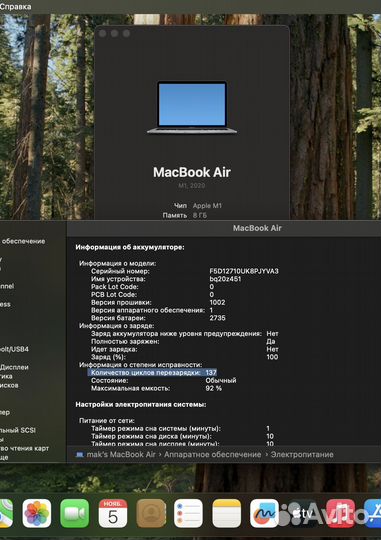
Task: Click the 'Pack Lot Code:' label
Action: [x=114, y=287]
